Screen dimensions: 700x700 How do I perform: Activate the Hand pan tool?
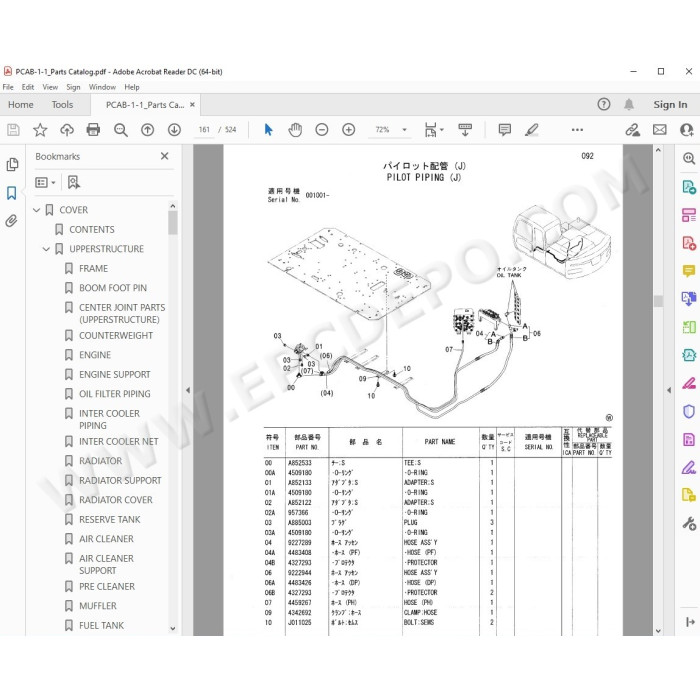pyautogui.click(x=295, y=130)
